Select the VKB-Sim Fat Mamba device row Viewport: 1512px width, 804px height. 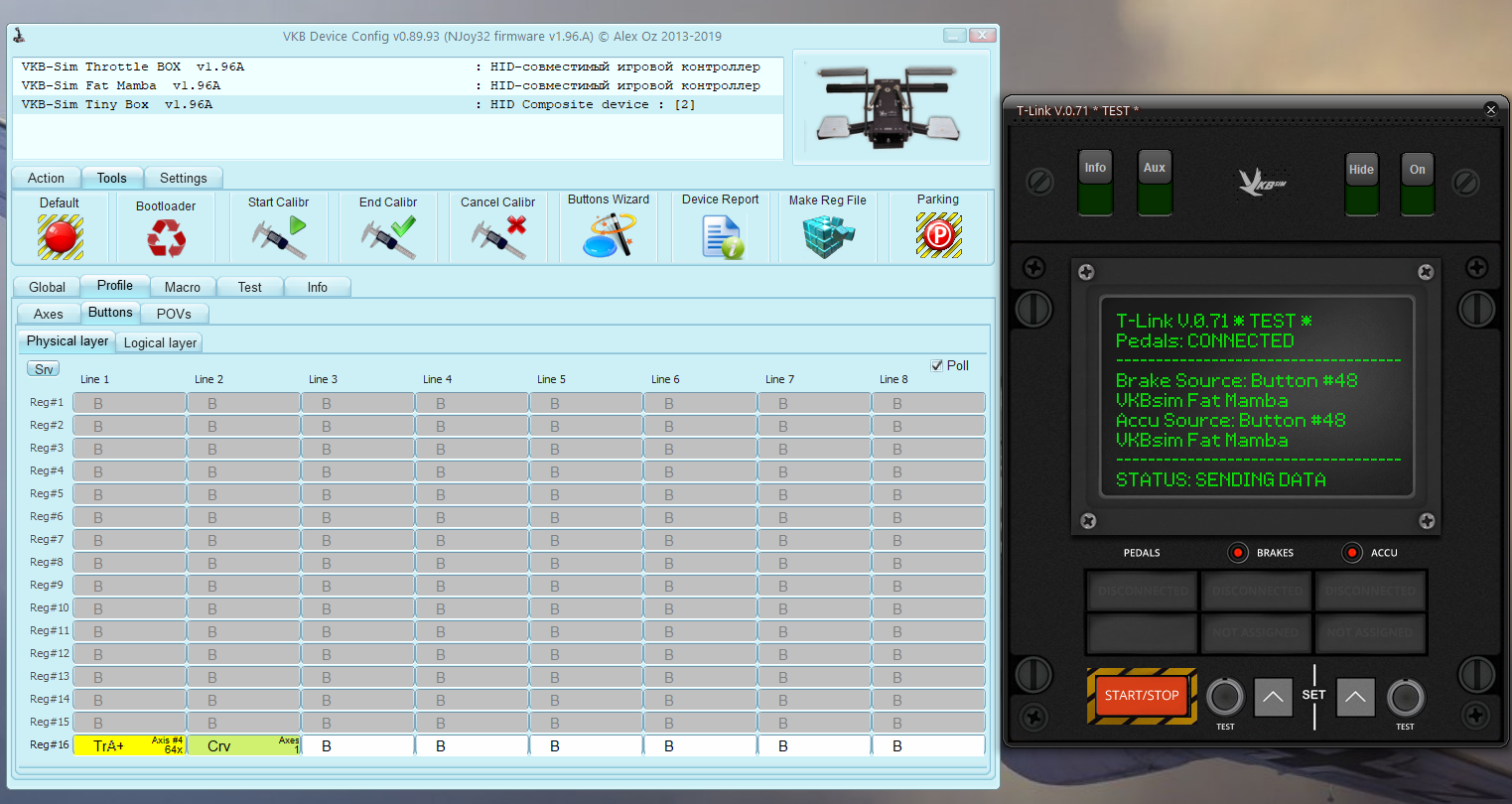tap(397, 85)
